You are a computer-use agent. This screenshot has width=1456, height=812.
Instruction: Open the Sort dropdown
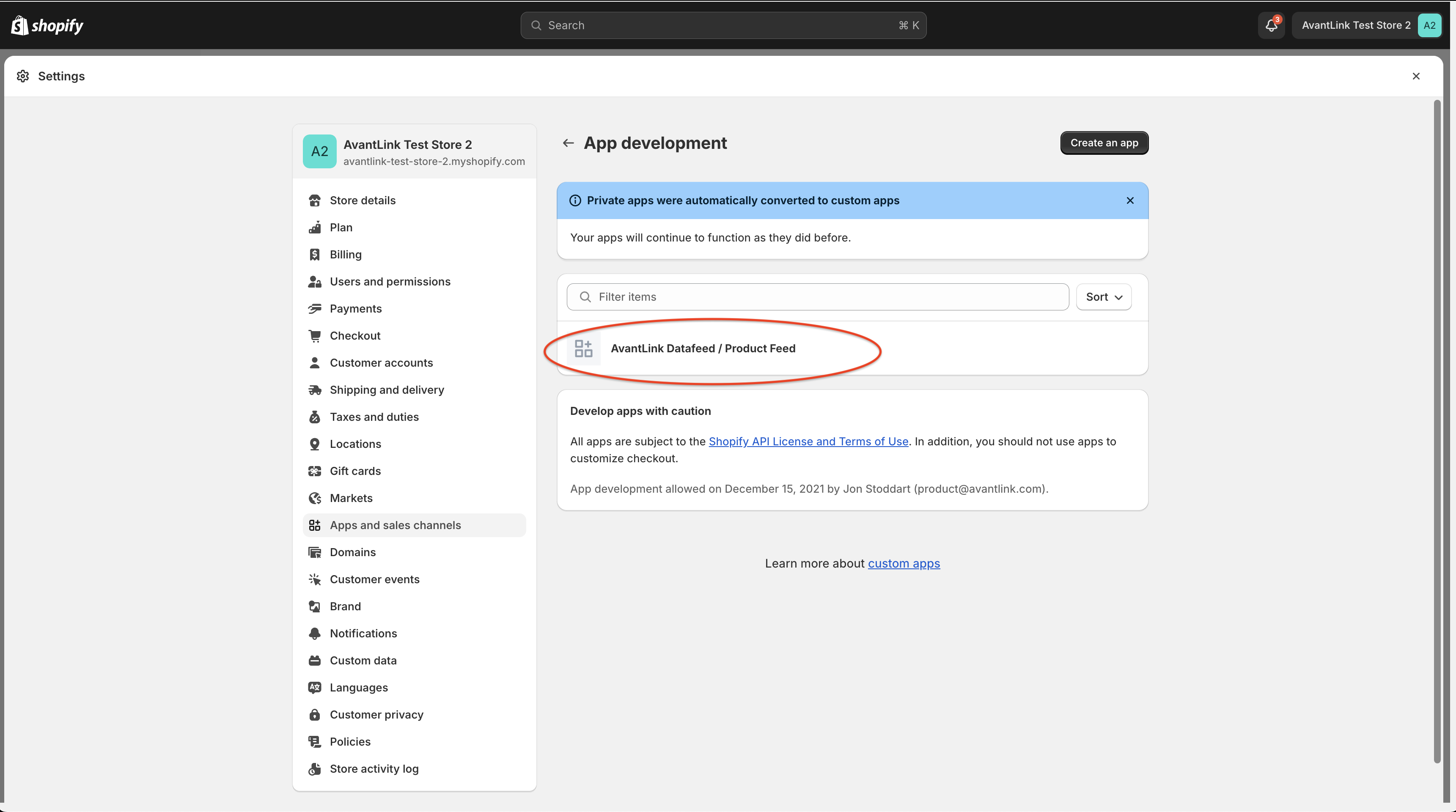[1103, 297]
